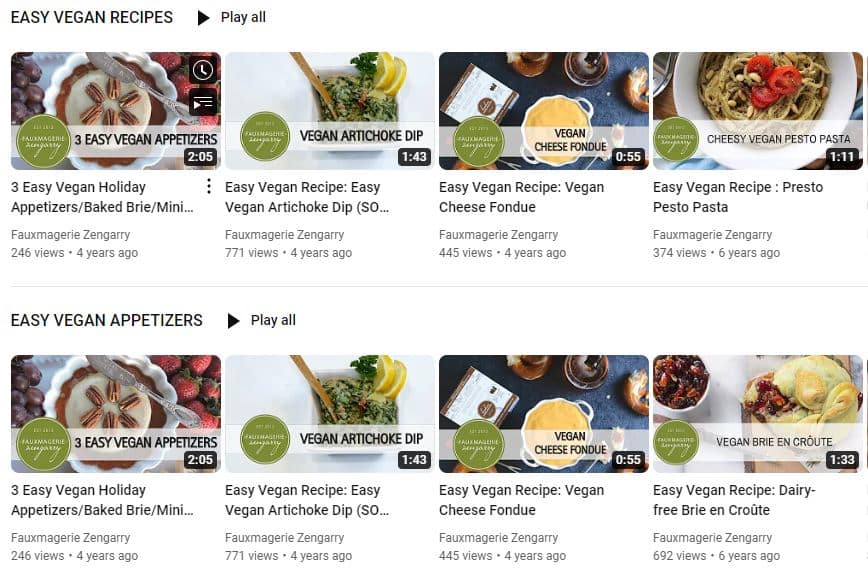
Task: Open the bottom-row Vegan Cheese Fondue title
Action: pyautogui.click(x=521, y=500)
